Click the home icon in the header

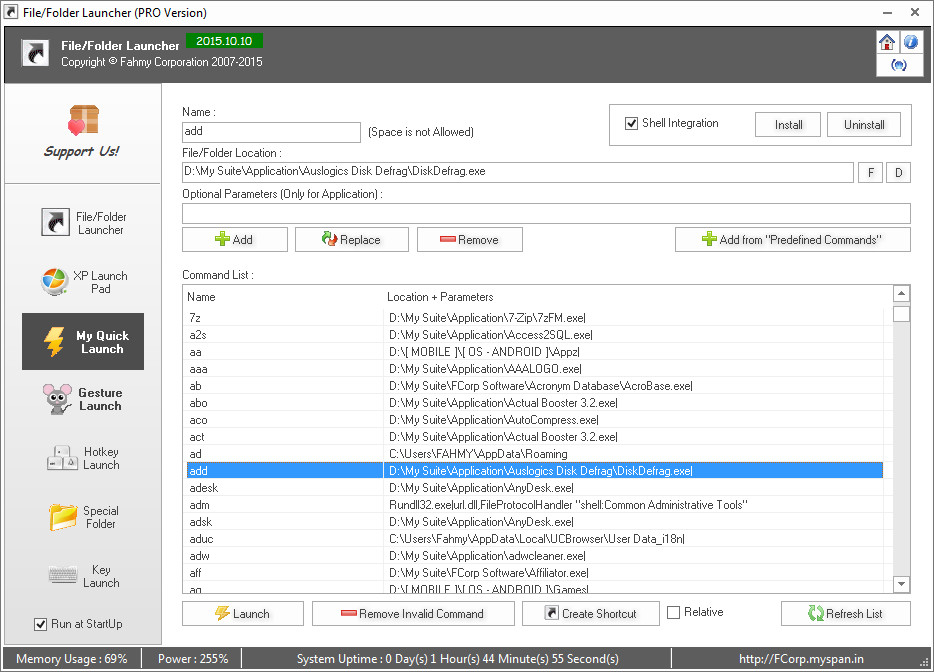(x=887, y=42)
